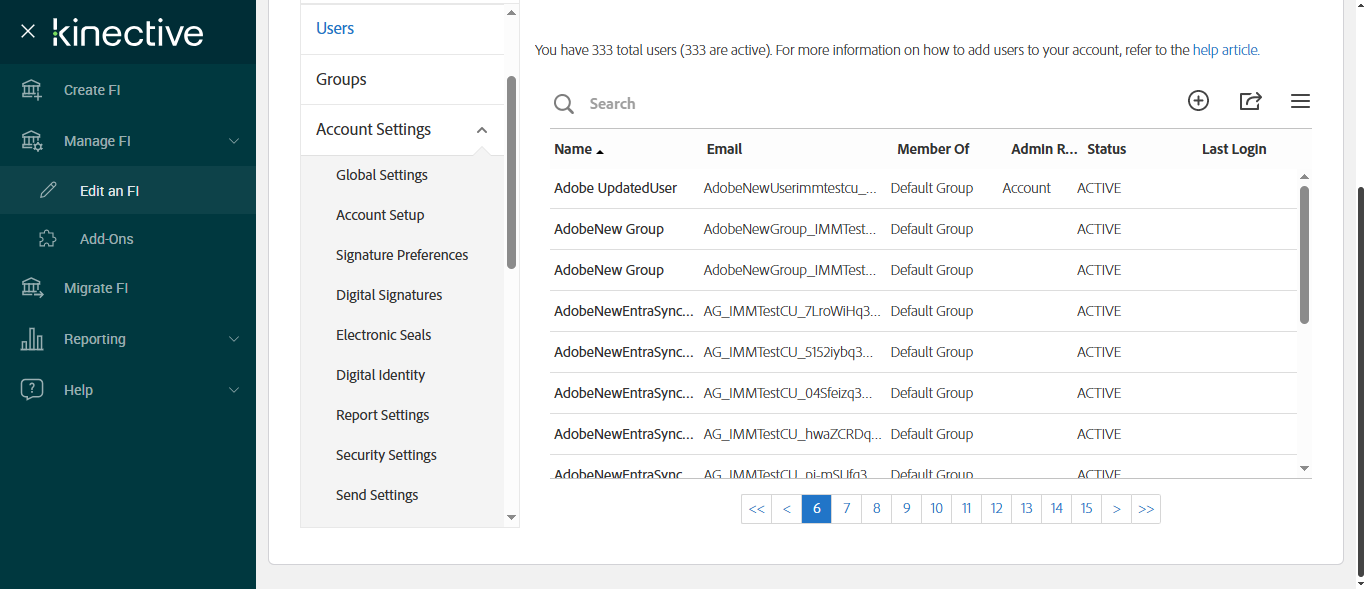Click the export users icon

(x=1250, y=101)
